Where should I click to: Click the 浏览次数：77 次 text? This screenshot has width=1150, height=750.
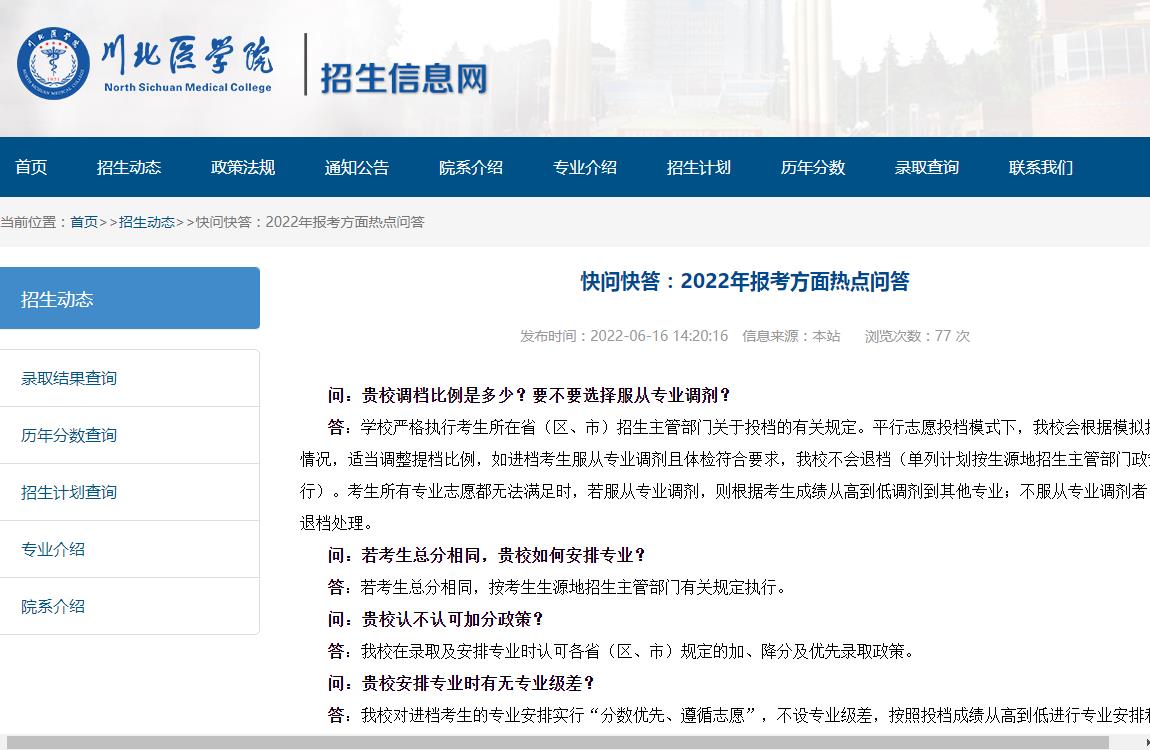pyautogui.click(x=918, y=336)
